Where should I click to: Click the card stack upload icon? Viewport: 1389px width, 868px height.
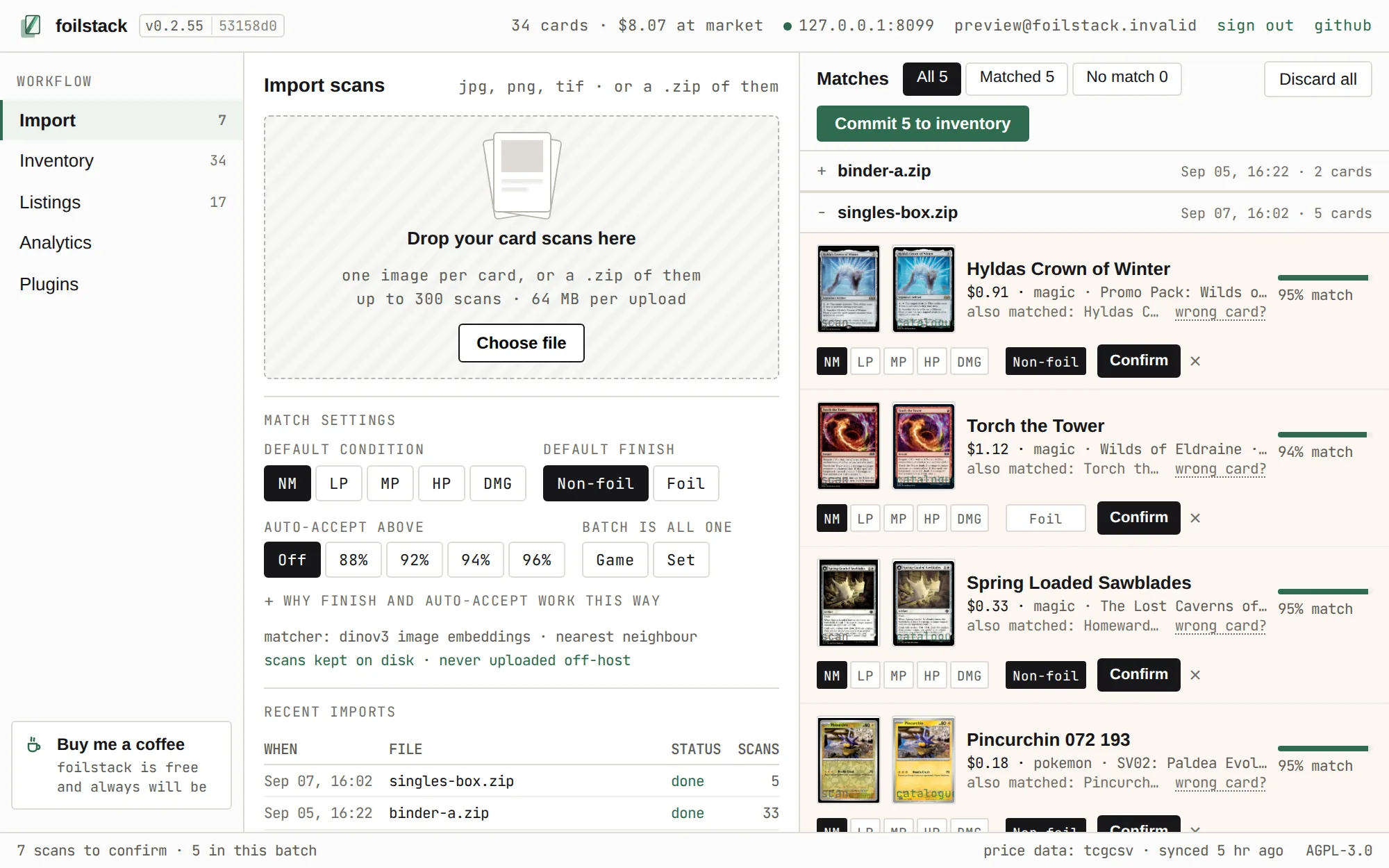pyautogui.click(x=522, y=175)
